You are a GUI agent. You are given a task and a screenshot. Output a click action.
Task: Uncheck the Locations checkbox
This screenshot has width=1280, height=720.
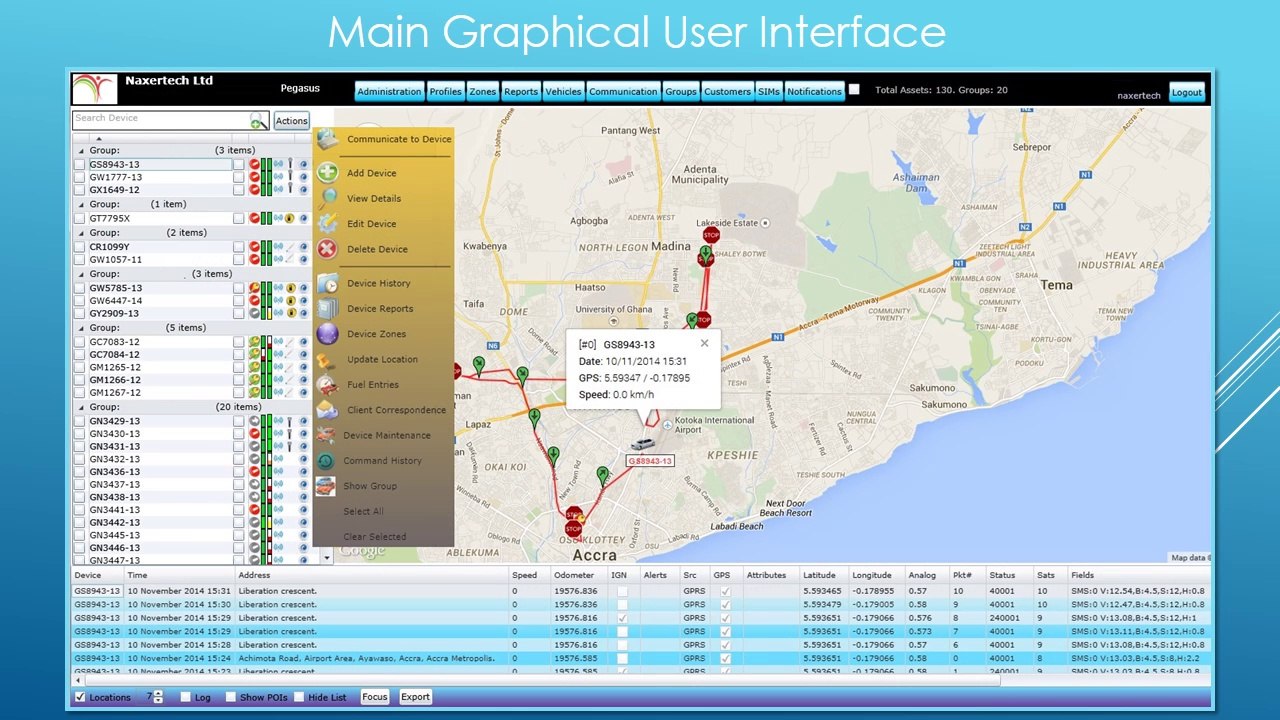[x=80, y=697]
